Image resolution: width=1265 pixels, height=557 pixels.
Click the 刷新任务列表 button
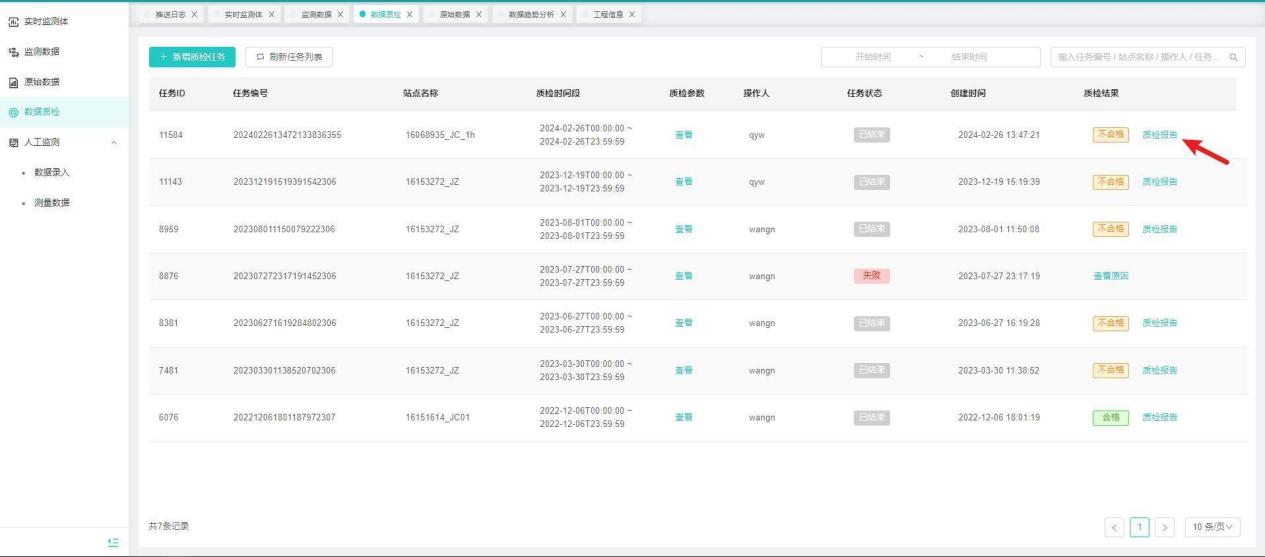click(288, 58)
